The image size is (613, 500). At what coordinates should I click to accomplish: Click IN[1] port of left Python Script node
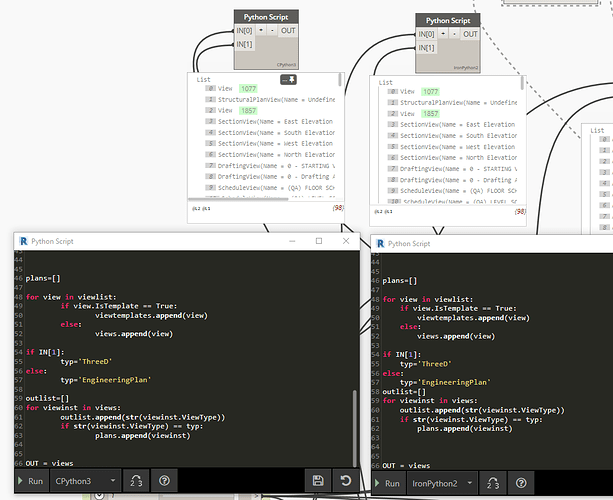244,44
